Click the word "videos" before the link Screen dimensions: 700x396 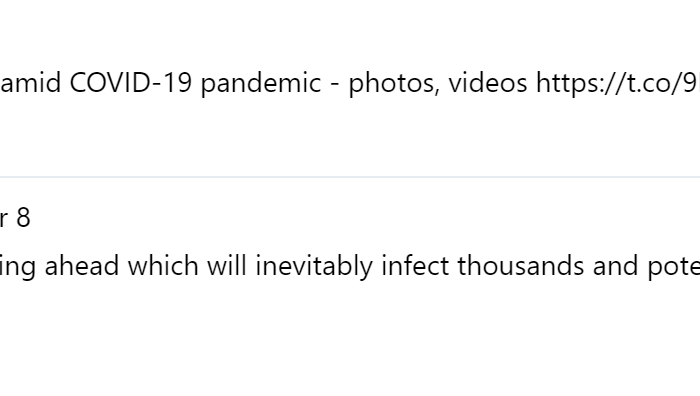(x=488, y=83)
